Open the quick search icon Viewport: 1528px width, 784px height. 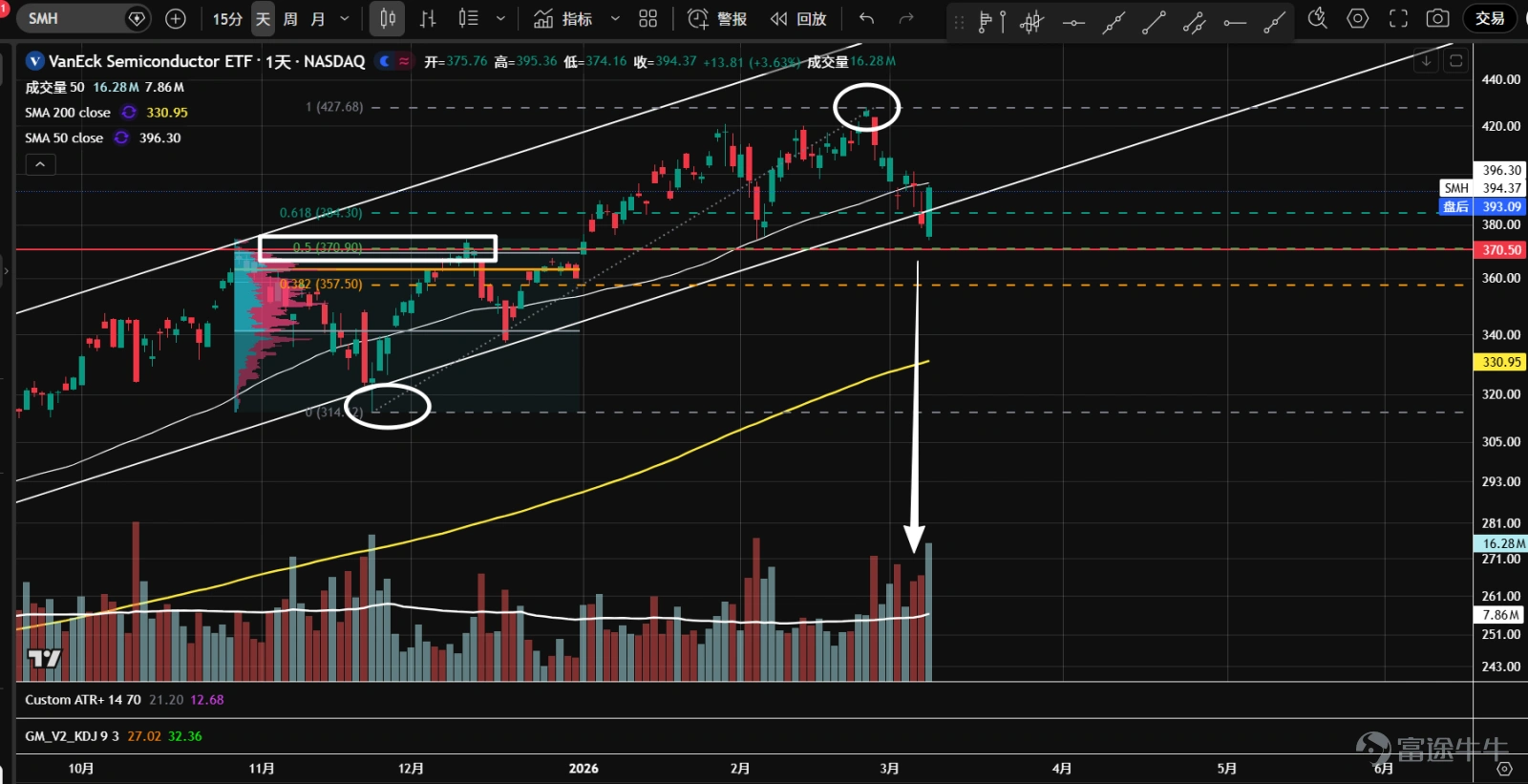click(1318, 18)
